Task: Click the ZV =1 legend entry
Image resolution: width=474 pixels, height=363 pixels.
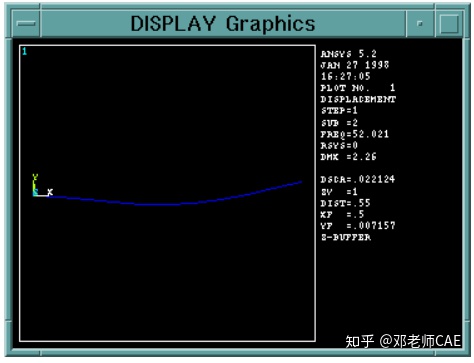Action: tap(339, 192)
